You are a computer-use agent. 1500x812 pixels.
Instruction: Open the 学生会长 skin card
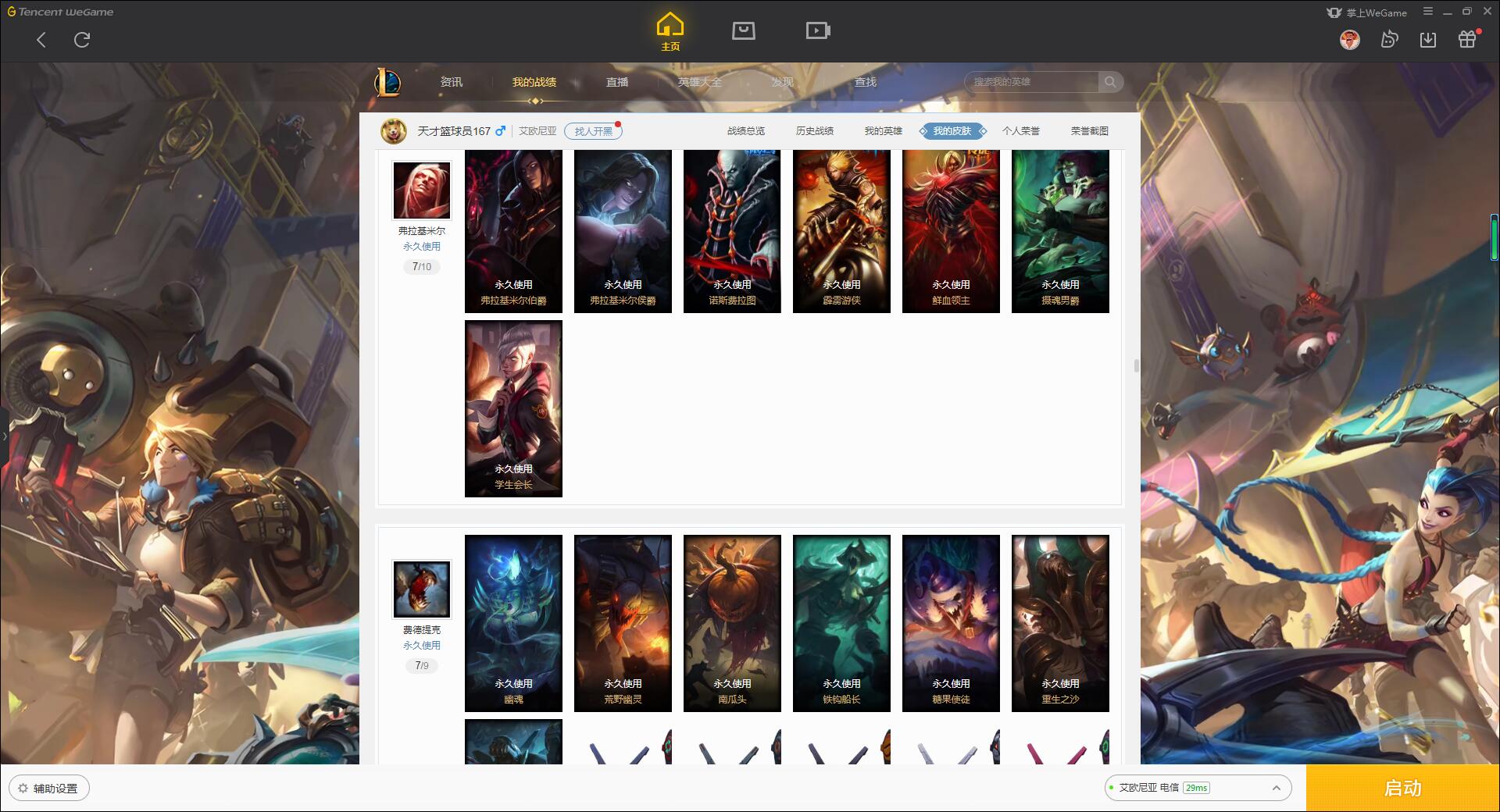click(513, 408)
